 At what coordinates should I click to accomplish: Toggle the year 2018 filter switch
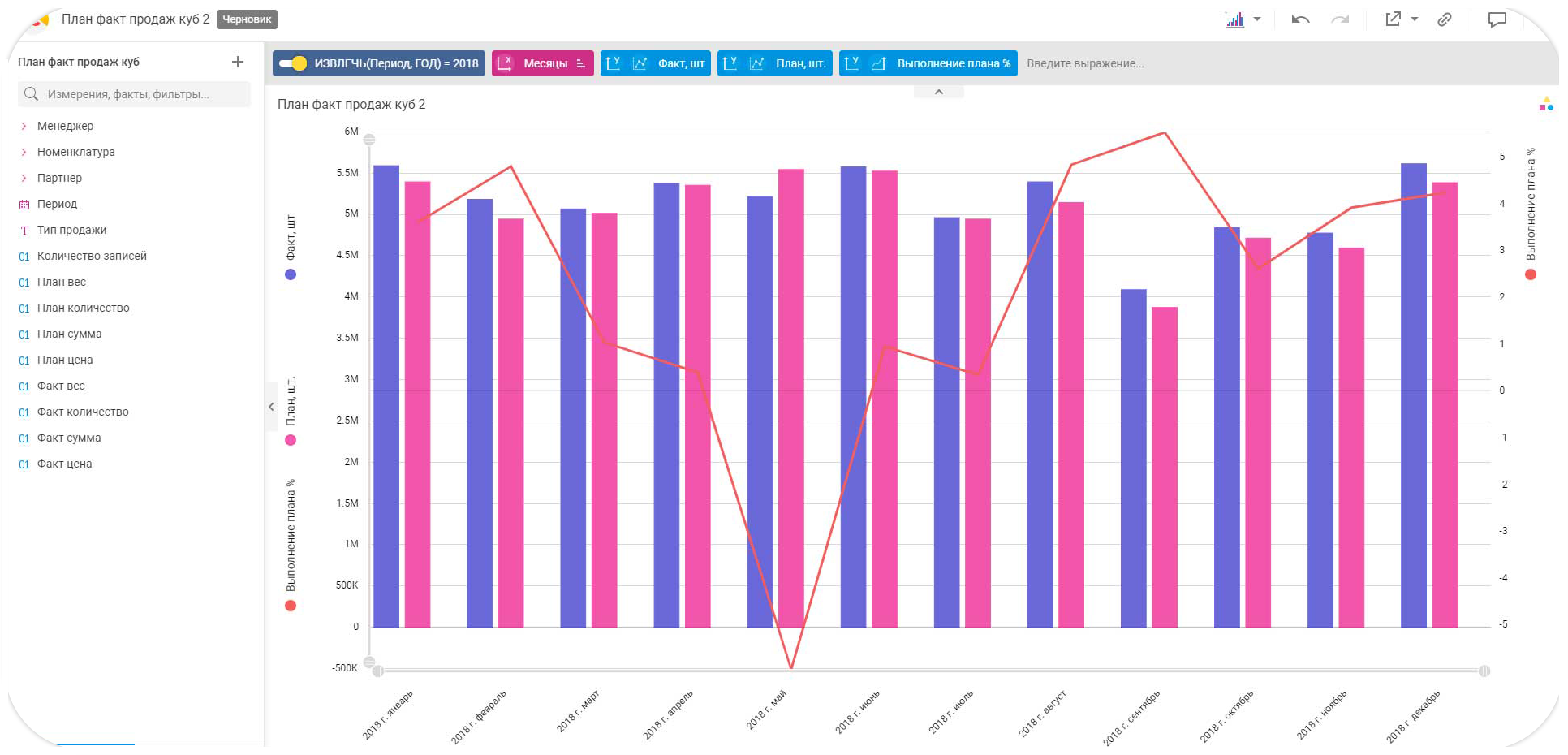point(293,63)
